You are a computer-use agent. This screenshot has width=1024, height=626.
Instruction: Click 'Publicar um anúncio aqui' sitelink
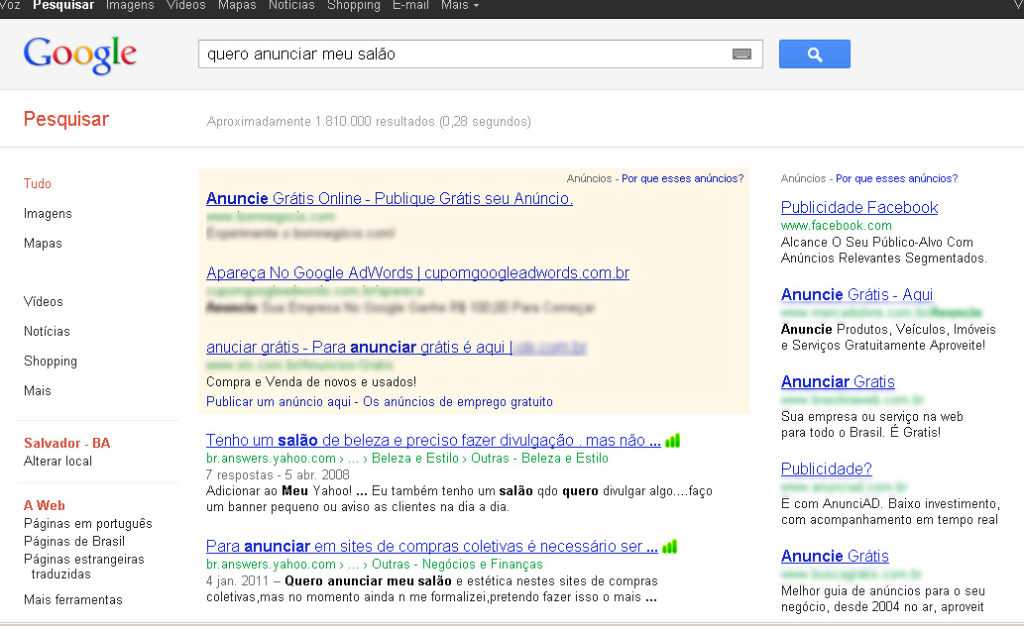(279, 402)
